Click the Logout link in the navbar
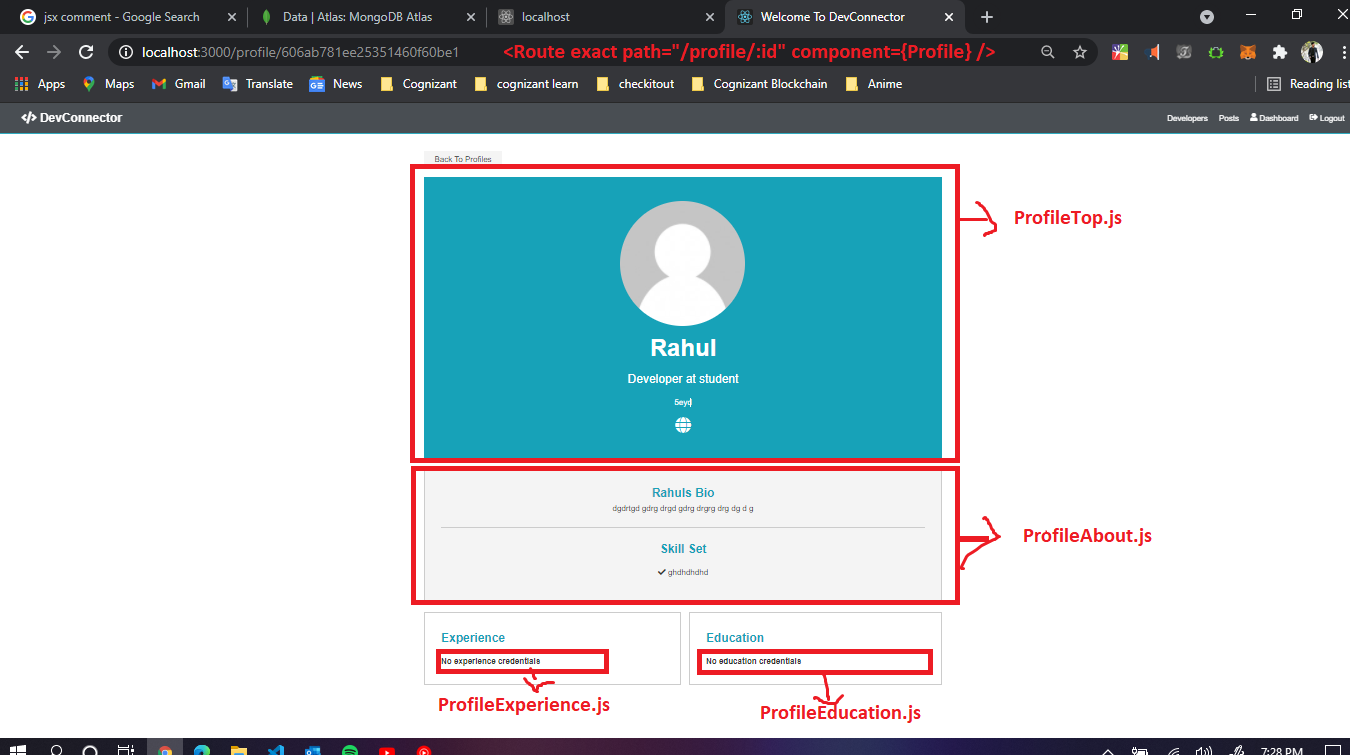The image size is (1350, 755). pos(1326,118)
